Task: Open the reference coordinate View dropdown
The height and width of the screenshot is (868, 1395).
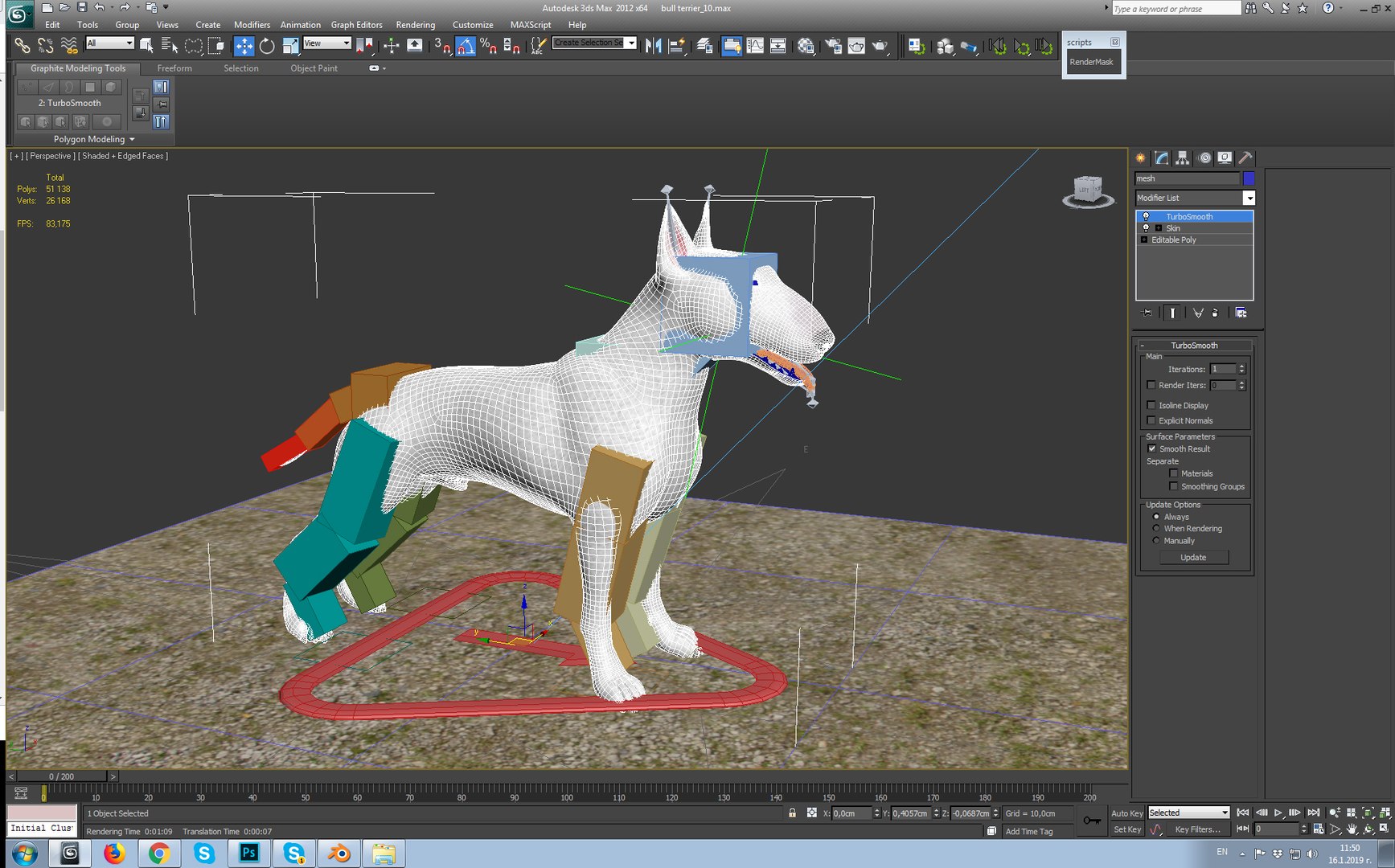Action: pyautogui.click(x=327, y=43)
